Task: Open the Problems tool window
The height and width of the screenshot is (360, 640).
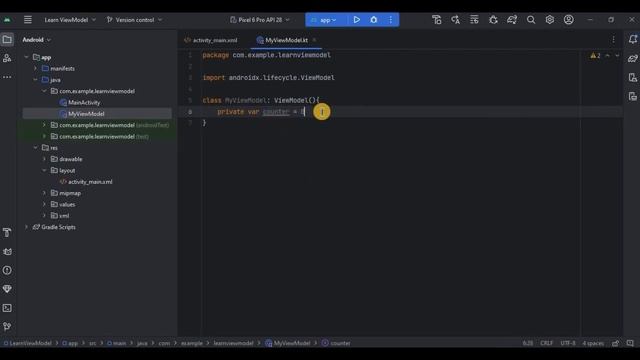Action: [7, 270]
